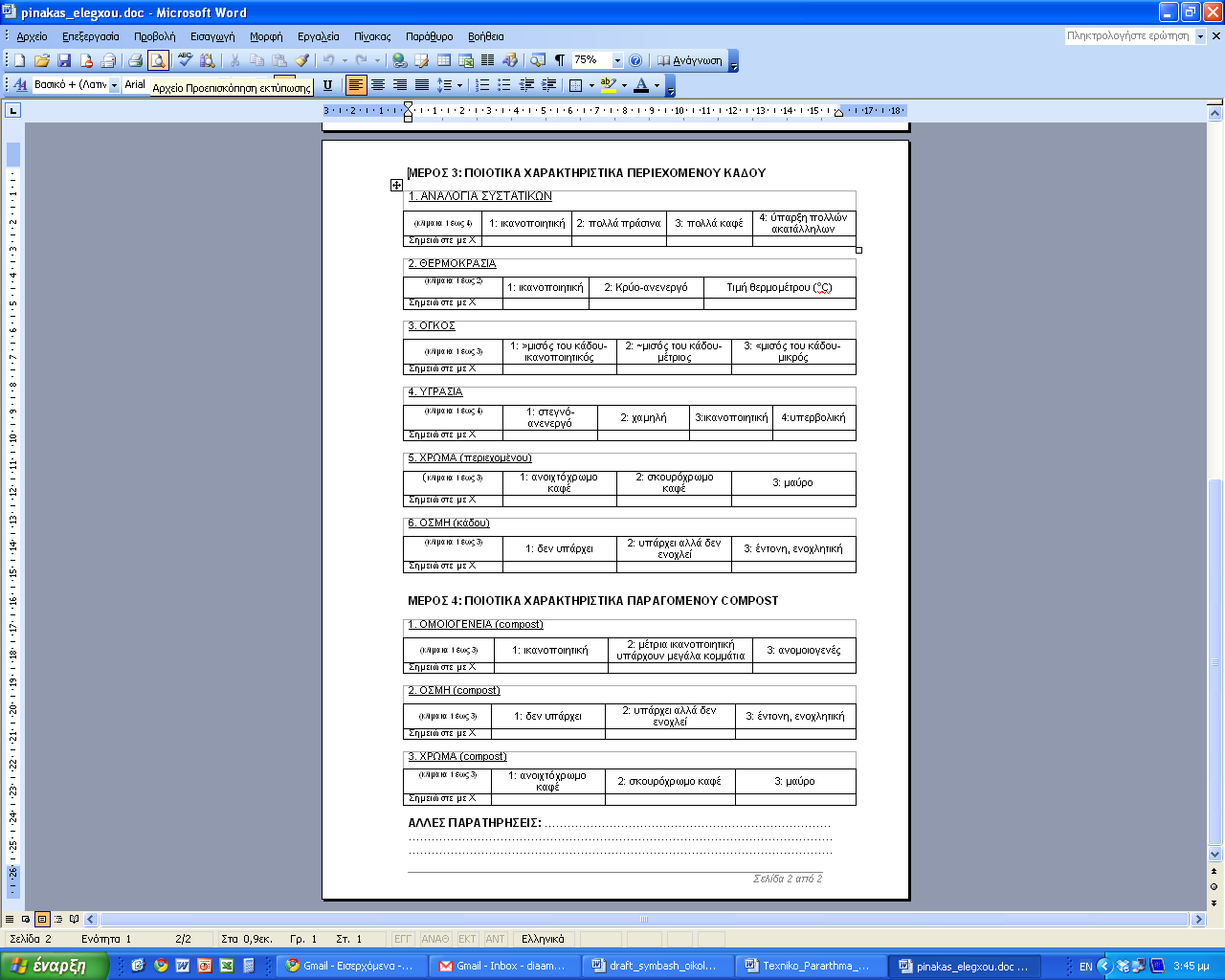Click the Line Spacing icon
Image resolution: width=1225 pixels, height=980 pixels.
(444, 85)
